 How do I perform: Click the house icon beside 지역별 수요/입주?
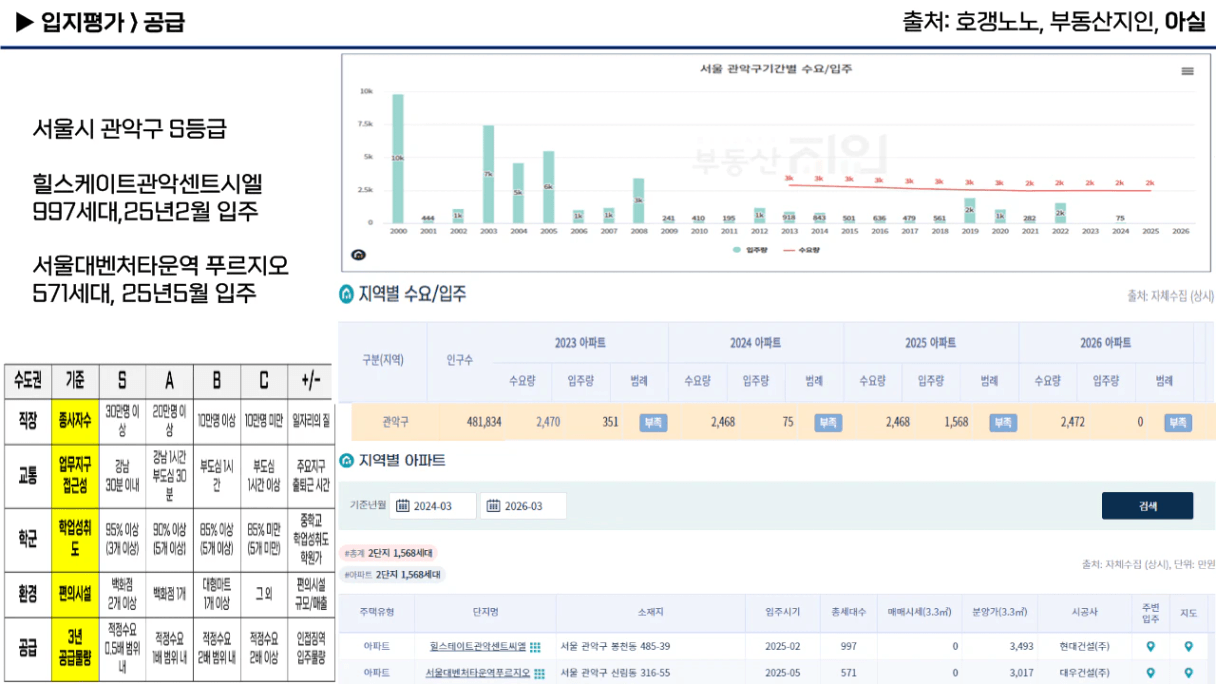tap(347, 294)
